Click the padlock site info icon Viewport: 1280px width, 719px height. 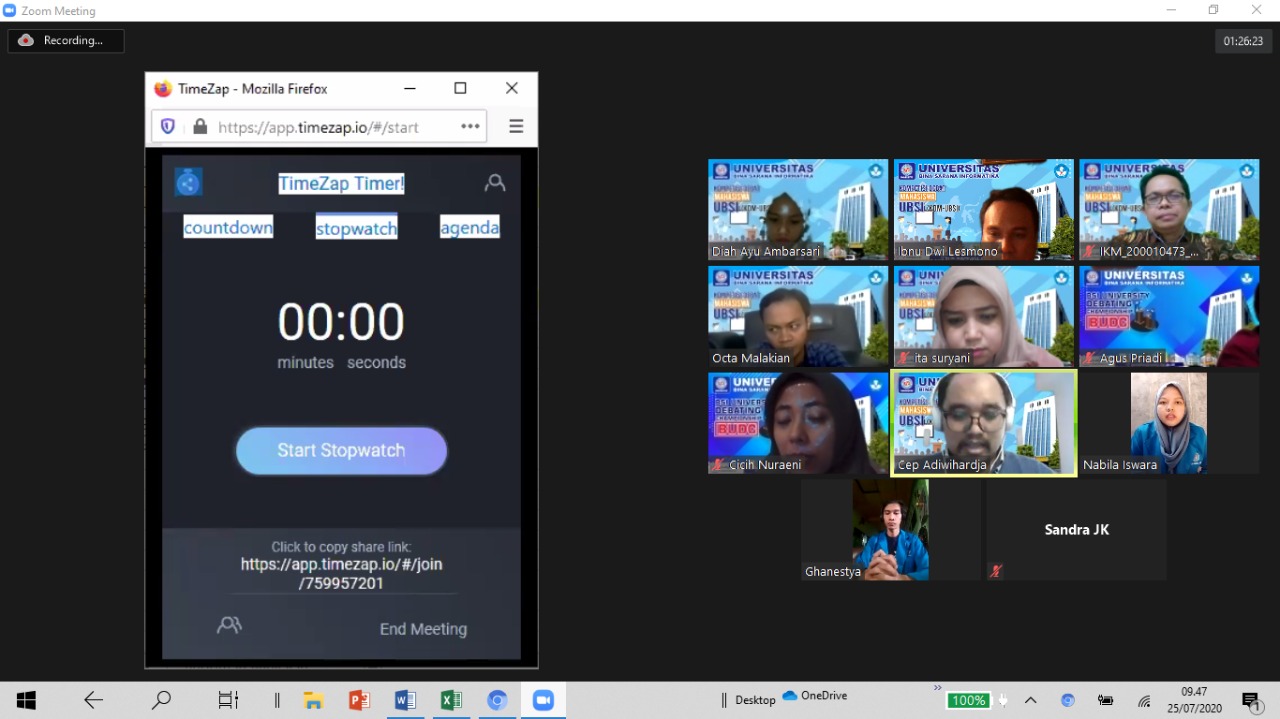200,127
